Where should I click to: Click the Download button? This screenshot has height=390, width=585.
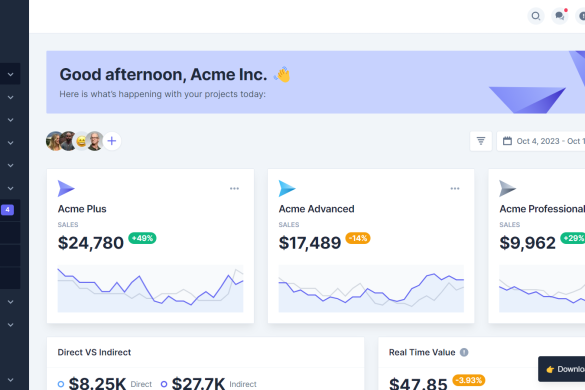(x=562, y=369)
